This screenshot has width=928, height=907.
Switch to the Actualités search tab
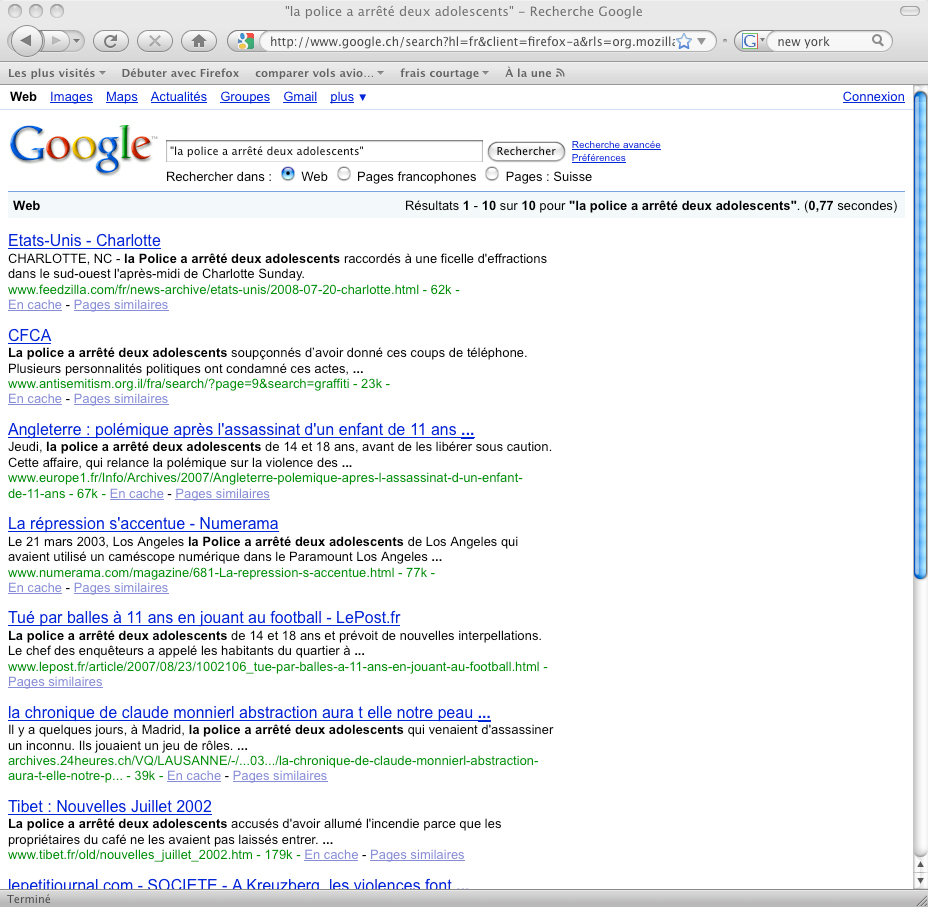(x=179, y=96)
